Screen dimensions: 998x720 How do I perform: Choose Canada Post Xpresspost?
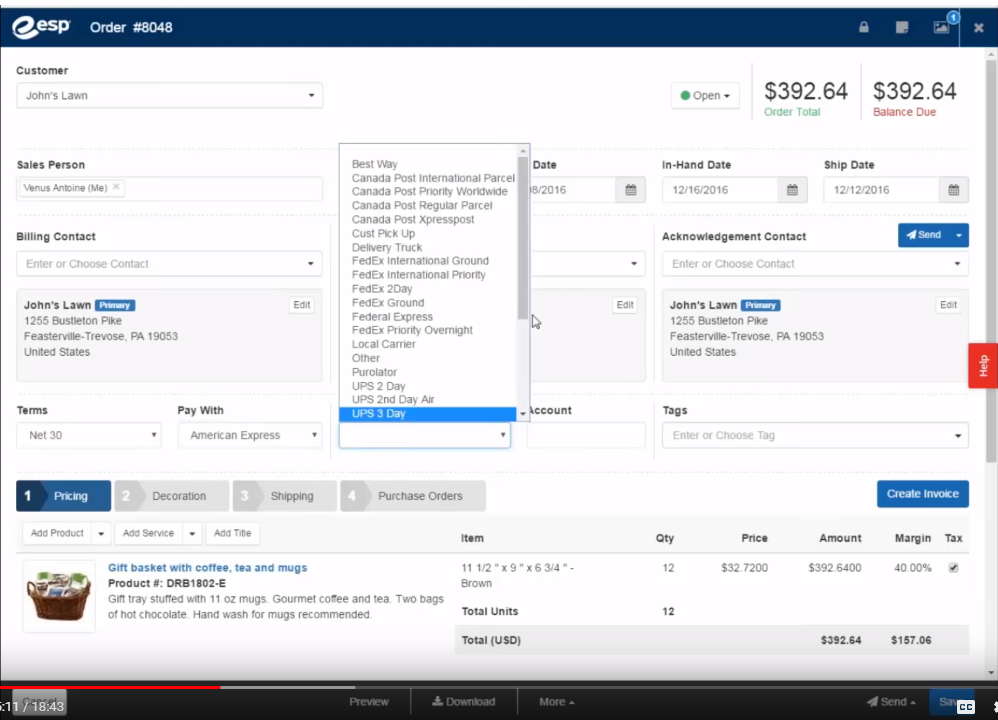pos(412,220)
